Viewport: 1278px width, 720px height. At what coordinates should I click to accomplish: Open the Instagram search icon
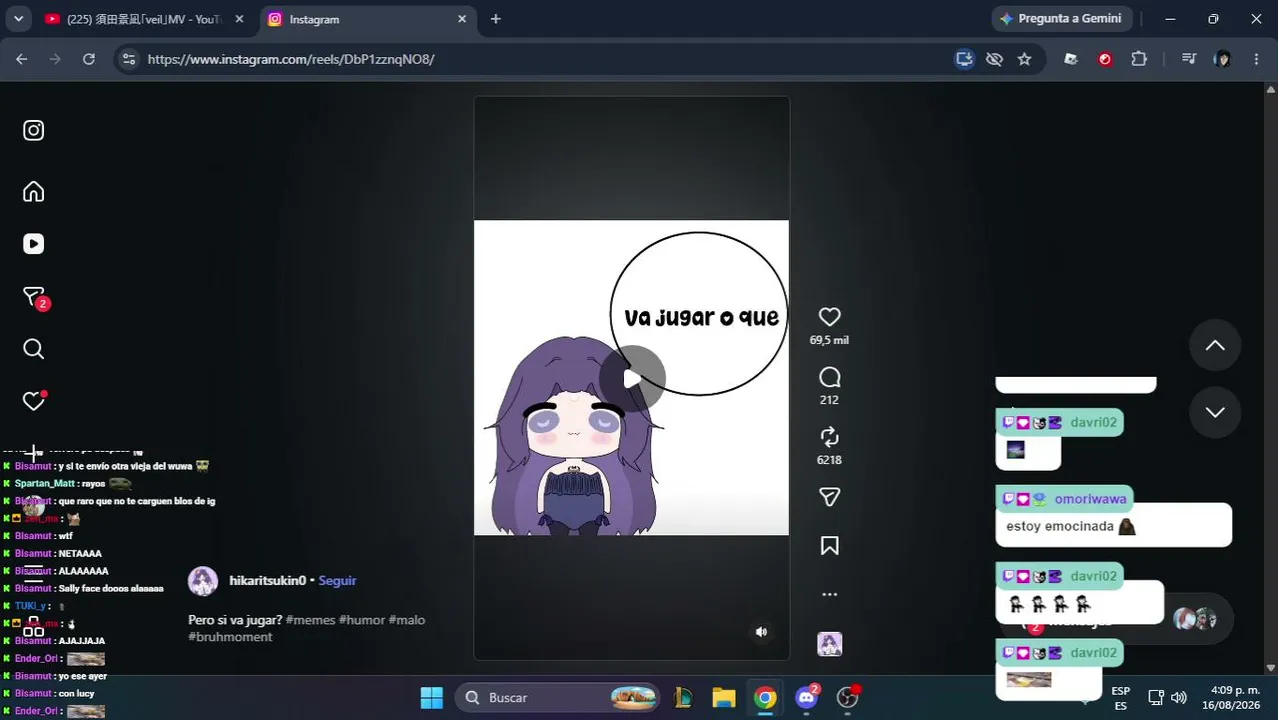click(x=33, y=349)
